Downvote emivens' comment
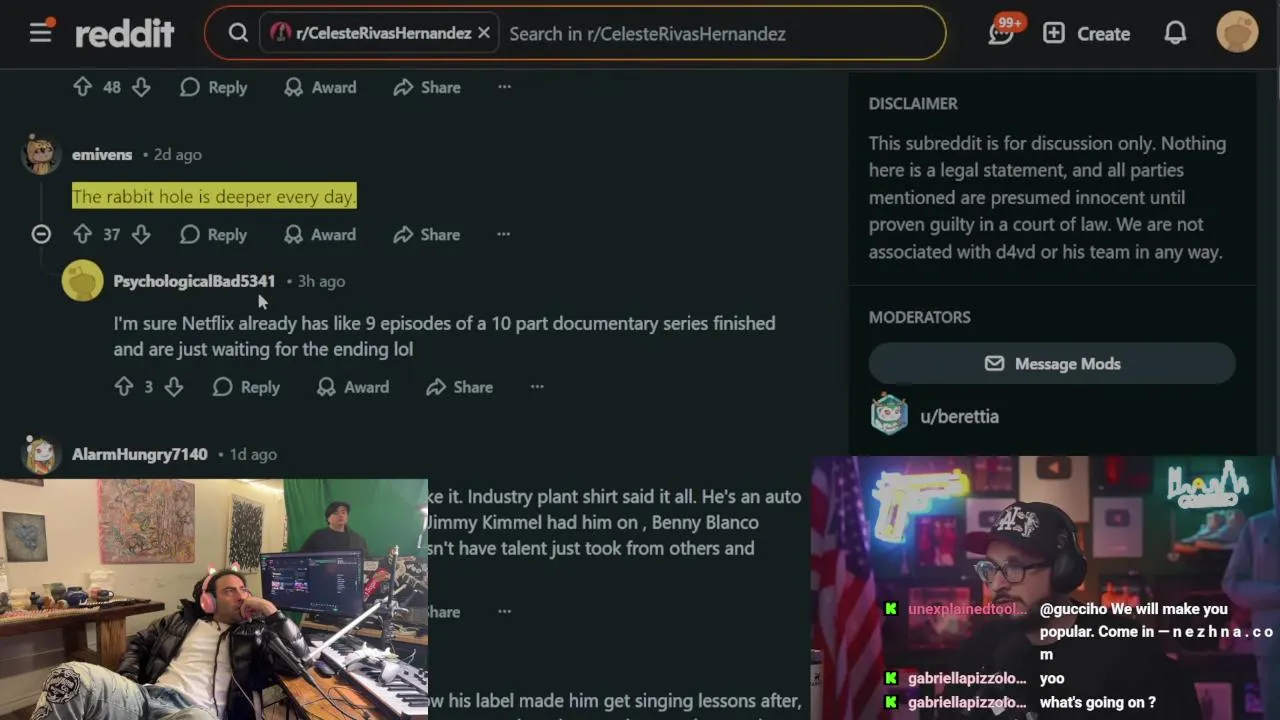The height and width of the screenshot is (720, 1280). pos(141,234)
